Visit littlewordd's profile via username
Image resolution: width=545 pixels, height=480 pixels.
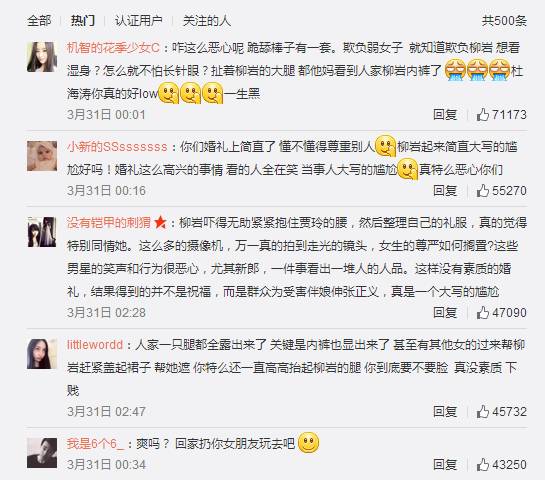tap(95, 344)
